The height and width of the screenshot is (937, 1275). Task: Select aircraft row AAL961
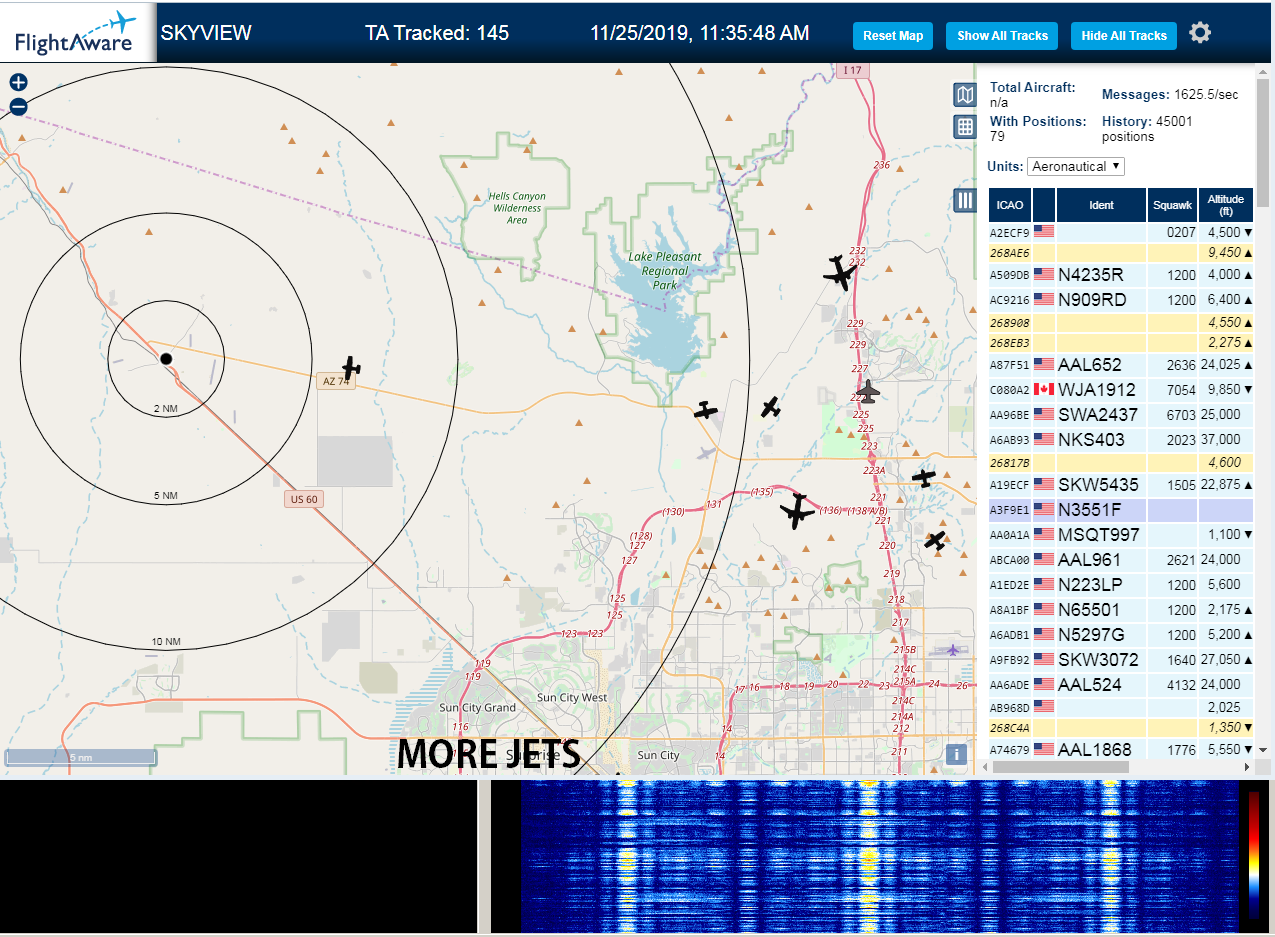(1121, 560)
